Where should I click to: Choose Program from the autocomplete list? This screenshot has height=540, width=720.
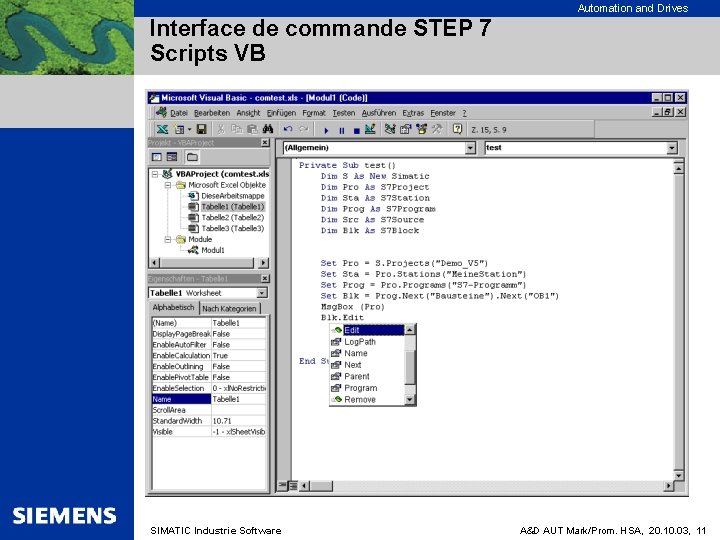click(x=360, y=388)
